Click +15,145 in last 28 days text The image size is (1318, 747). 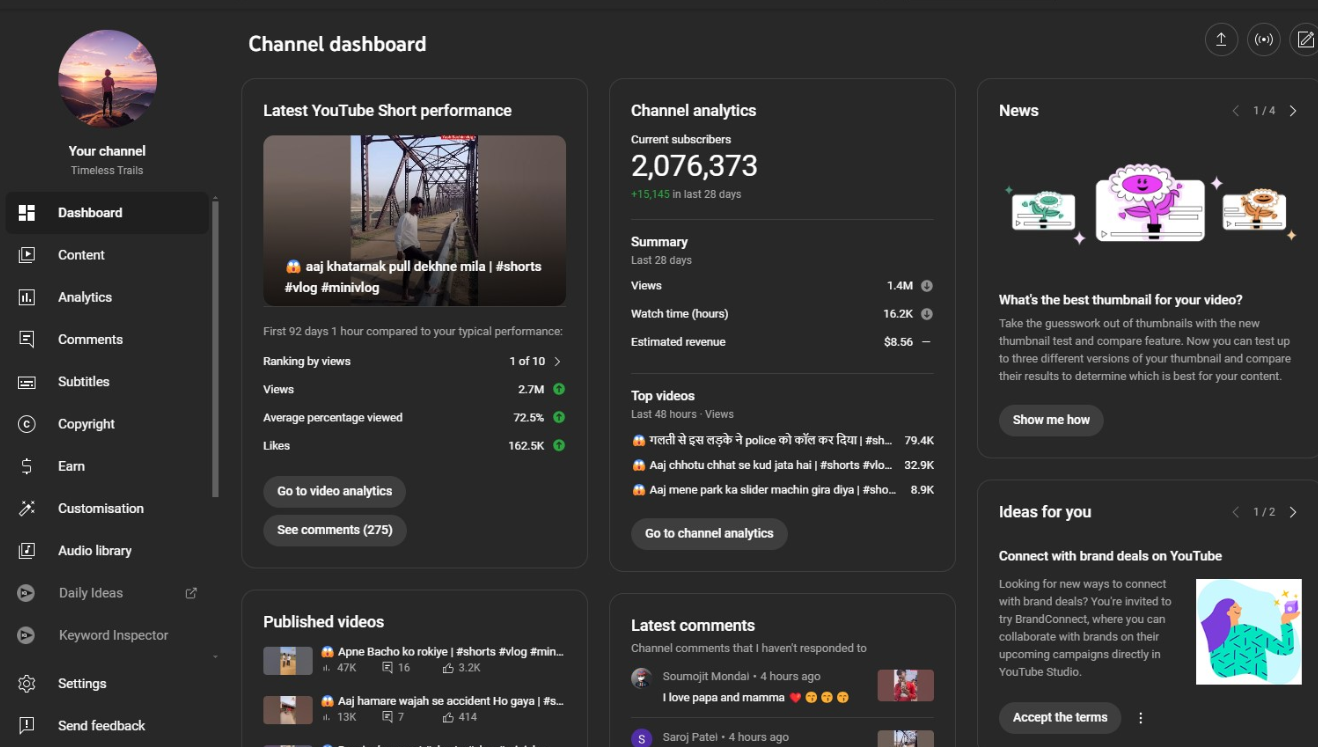pos(686,194)
